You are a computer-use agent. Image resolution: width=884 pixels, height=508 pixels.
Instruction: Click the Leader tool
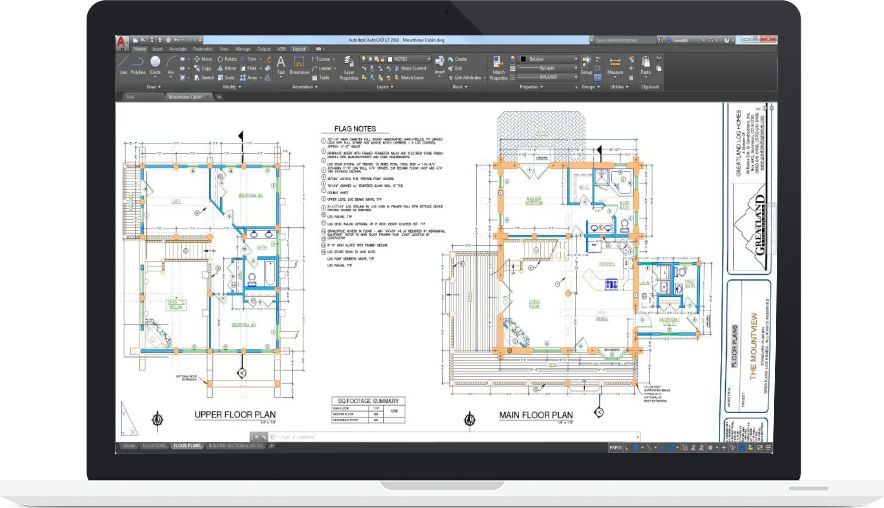(x=322, y=68)
